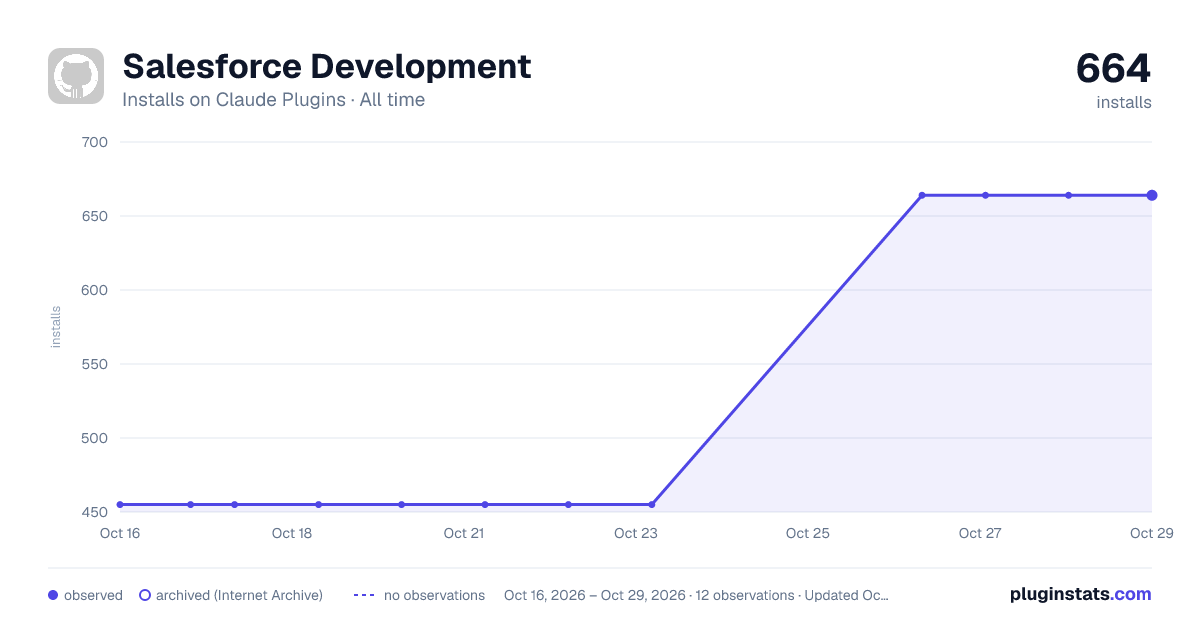Click the GitHub logo icon beside the title
The height and width of the screenshot is (630, 1200).
click(76, 76)
